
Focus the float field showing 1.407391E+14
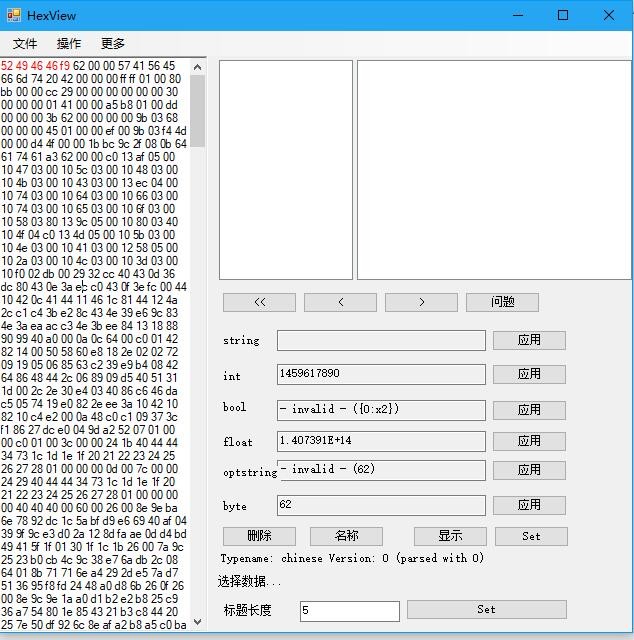[x=381, y=441]
